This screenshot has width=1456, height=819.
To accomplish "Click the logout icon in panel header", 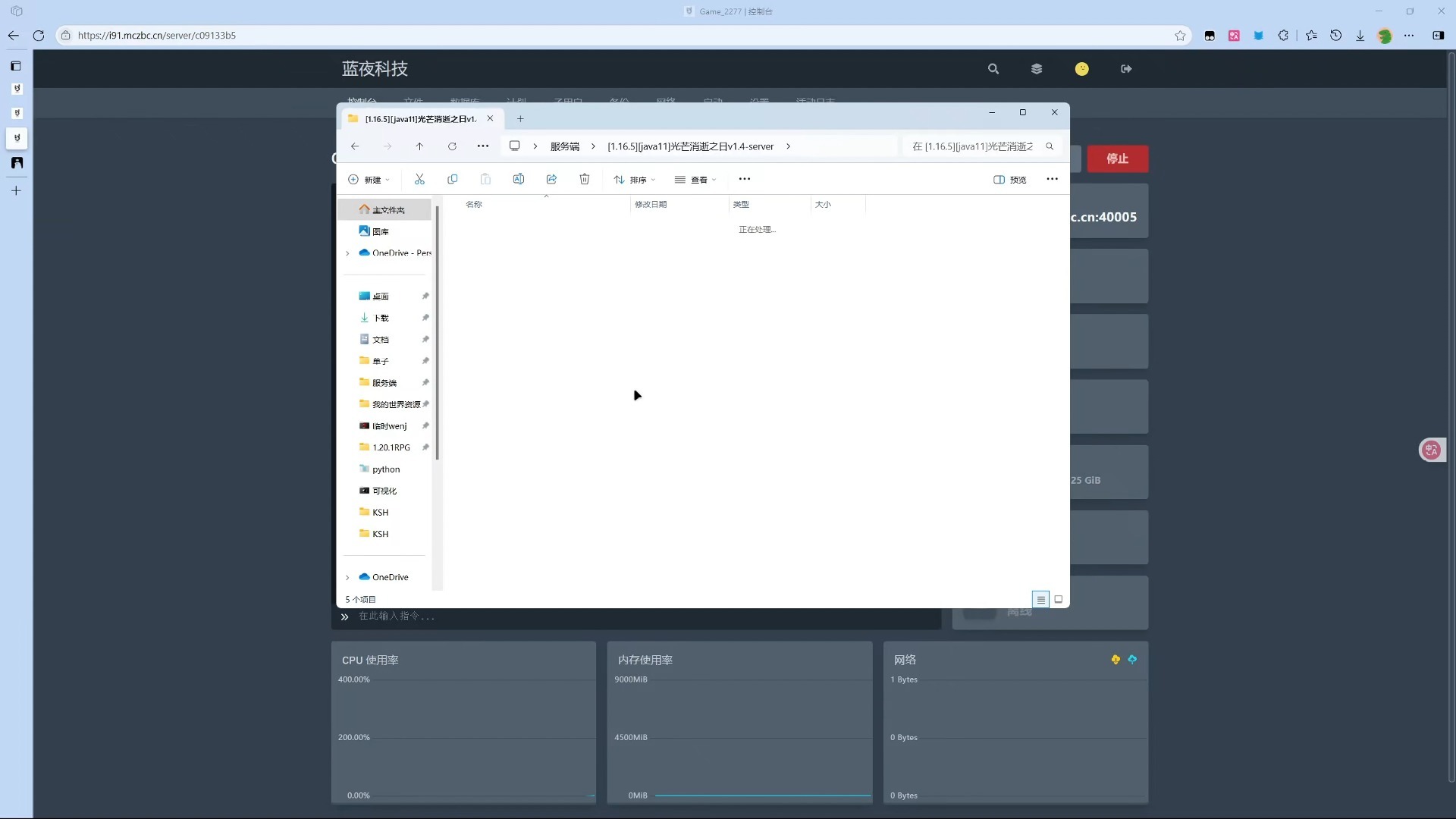I will pyautogui.click(x=1126, y=69).
